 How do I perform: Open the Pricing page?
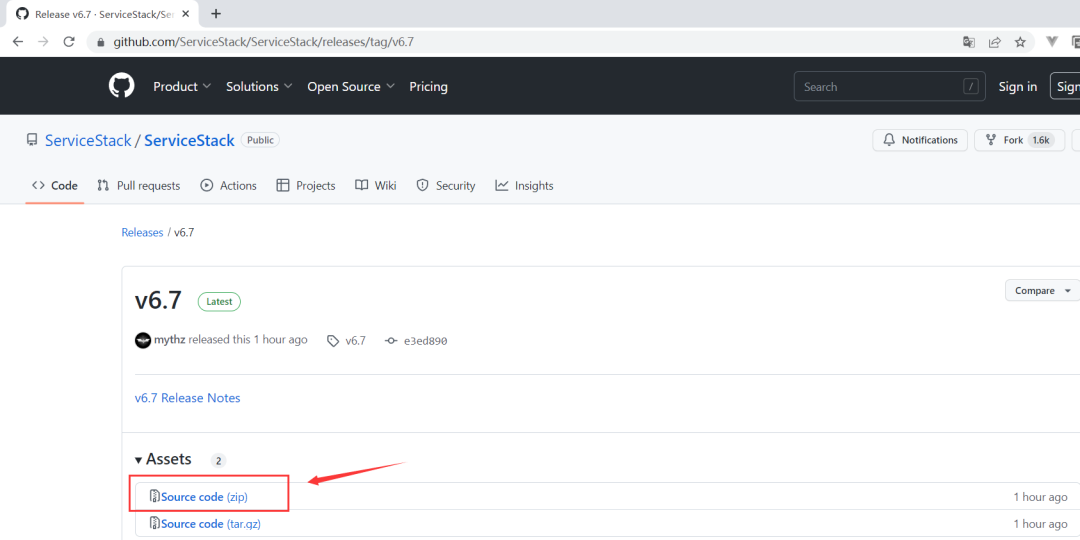(428, 87)
